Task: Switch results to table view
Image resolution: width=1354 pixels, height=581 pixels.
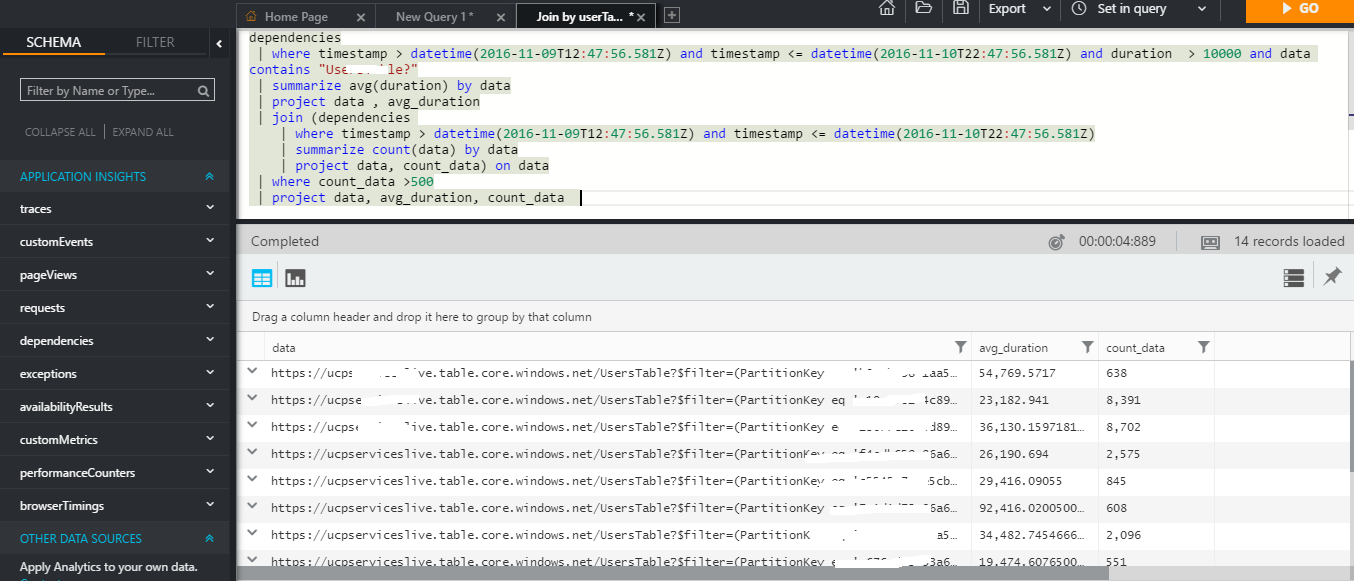Action: click(x=260, y=277)
